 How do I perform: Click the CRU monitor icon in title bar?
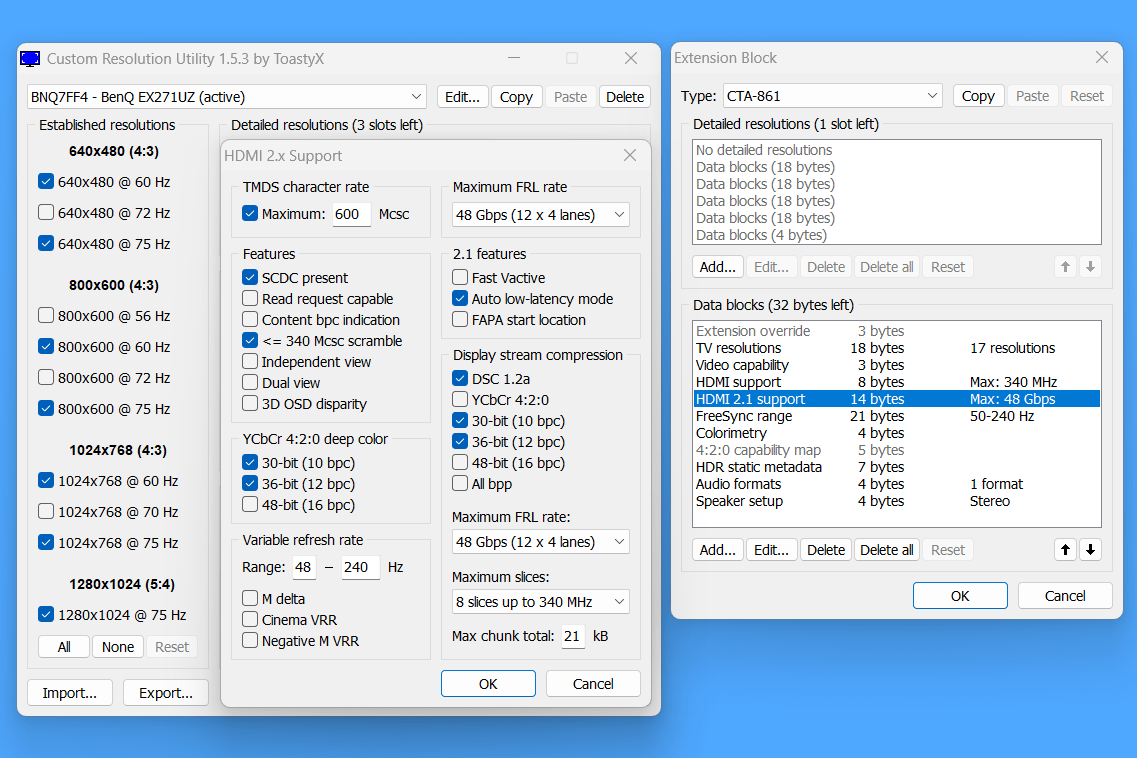[x=30, y=59]
